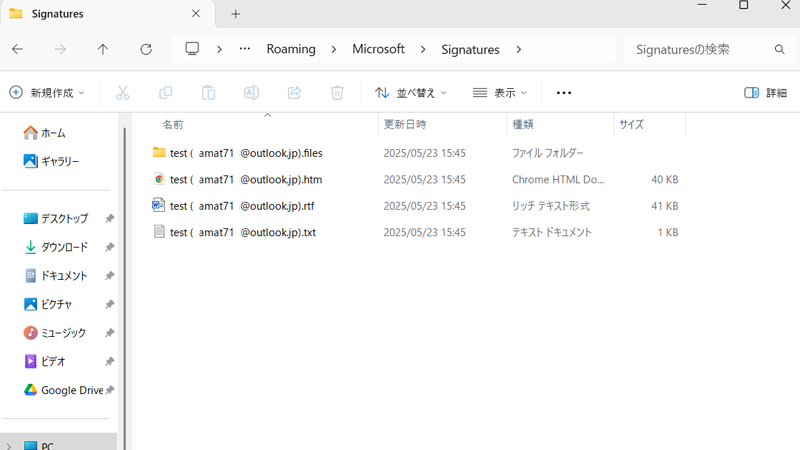Click the Chrome icon of .htm file
800x450 pixels.
pyautogui.click(x=159, y=179)
